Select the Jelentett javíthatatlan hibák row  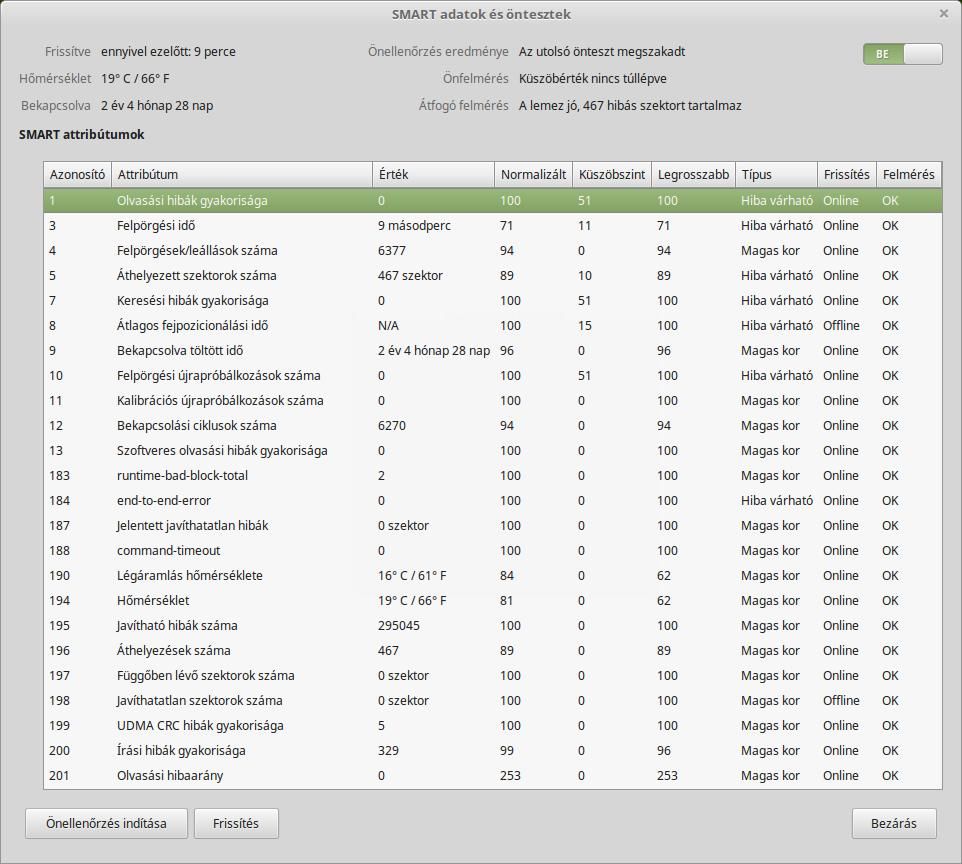[493, 526]
